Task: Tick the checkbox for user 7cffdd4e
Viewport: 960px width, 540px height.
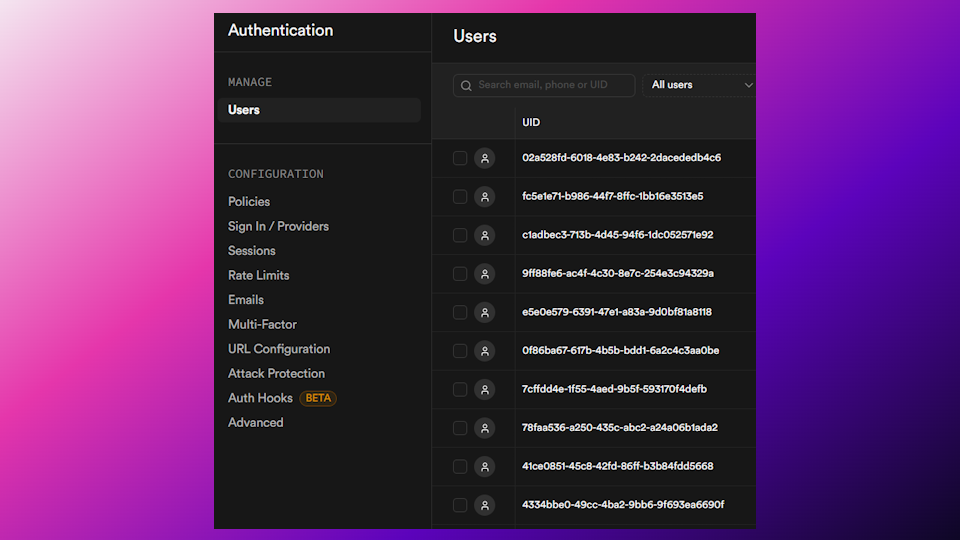Action: pos(460,390)
